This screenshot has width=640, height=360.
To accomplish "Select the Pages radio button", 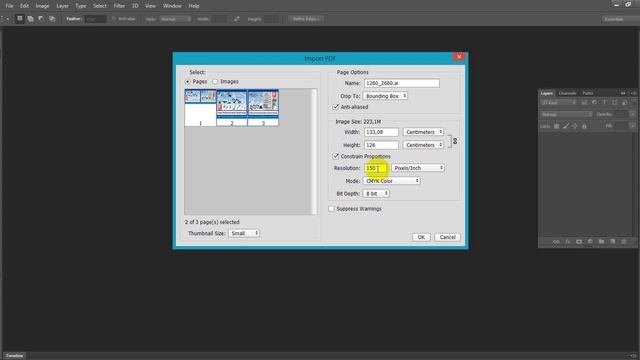I will 188,82.
